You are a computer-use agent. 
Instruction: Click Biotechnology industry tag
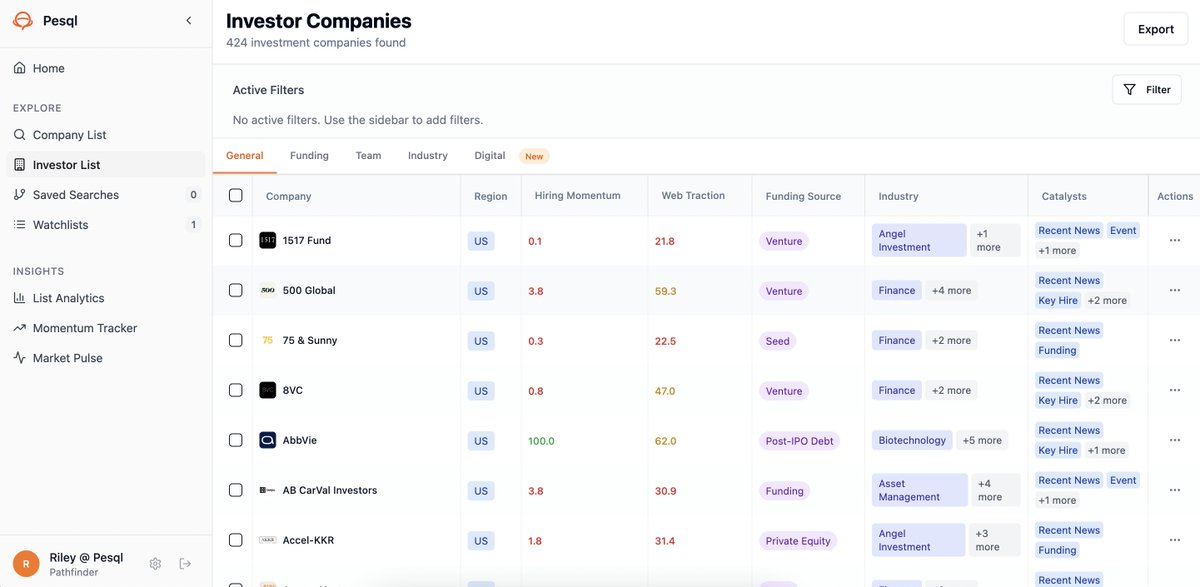click(x=912, y=440)
